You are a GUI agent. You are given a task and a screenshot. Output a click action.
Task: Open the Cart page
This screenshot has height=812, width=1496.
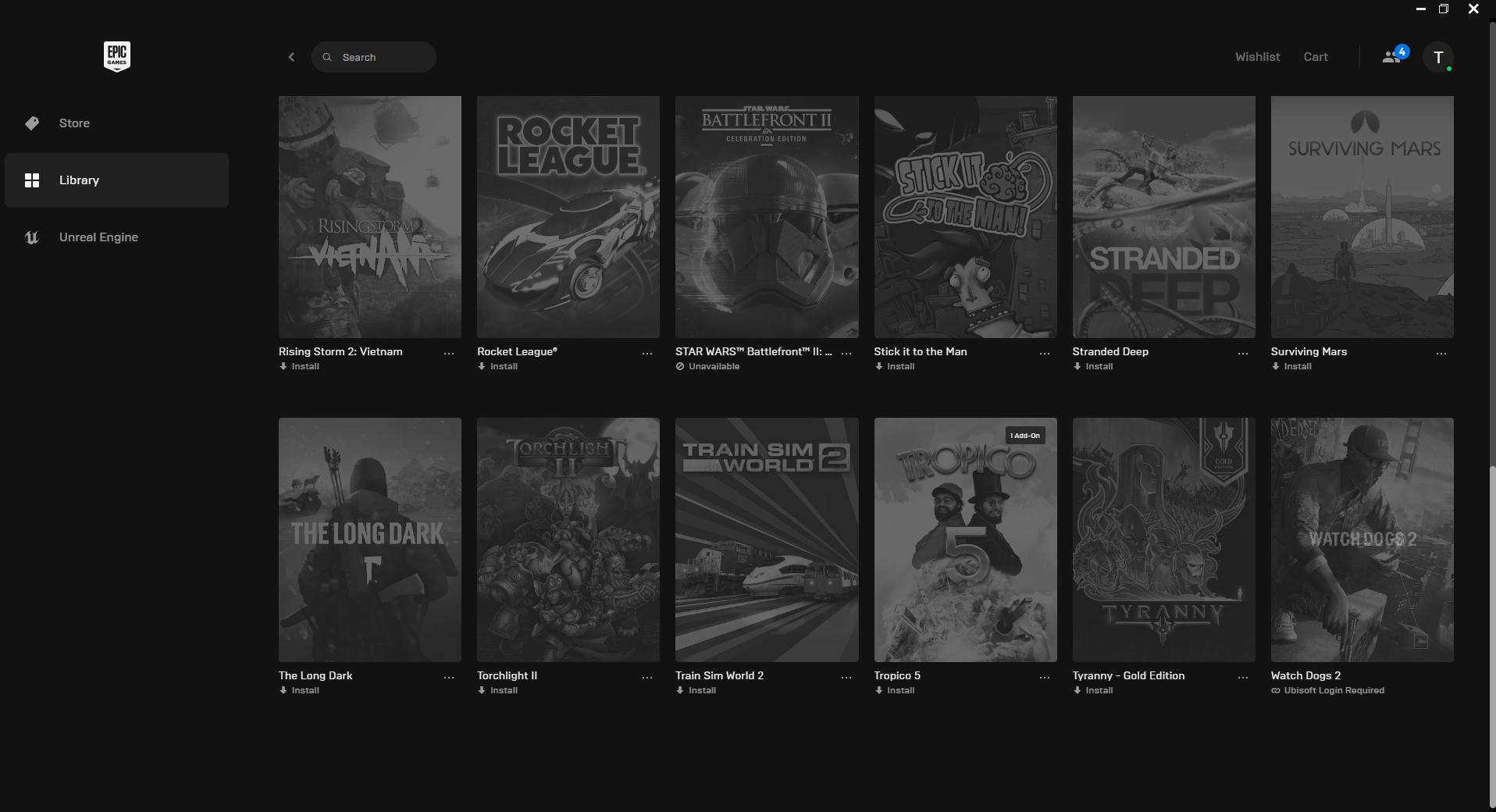click(1316, 57)
